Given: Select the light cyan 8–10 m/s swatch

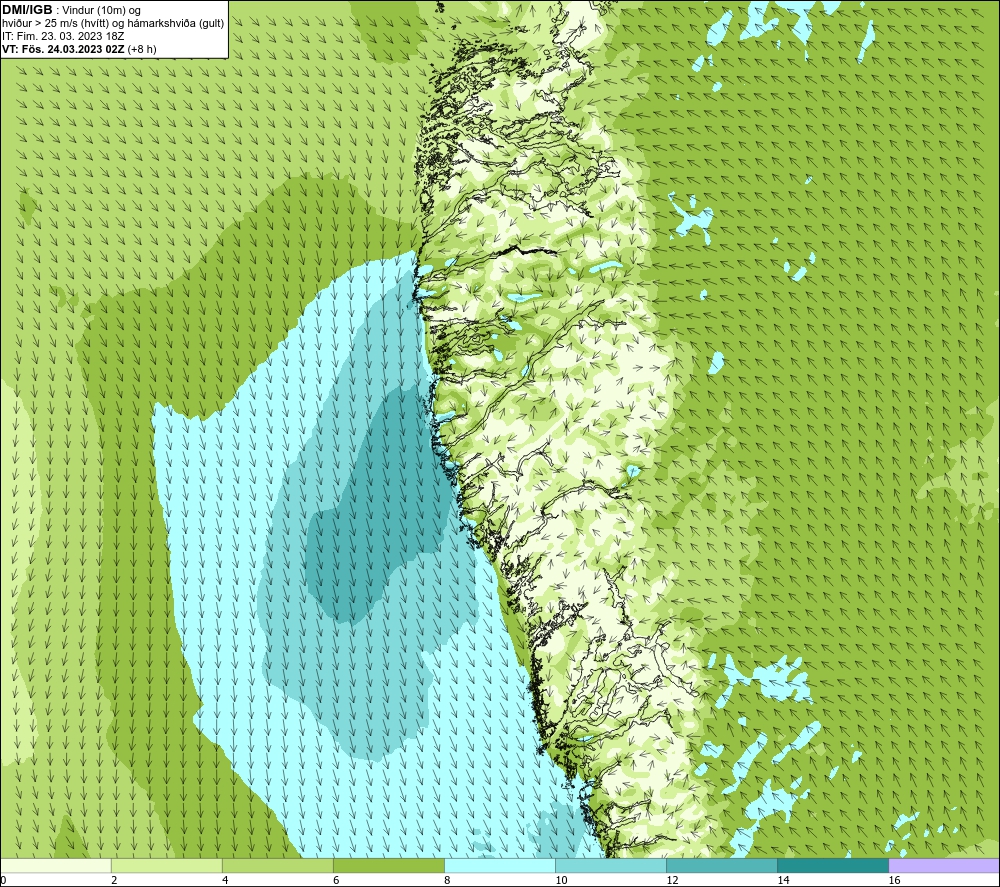Looking at the screenshot, I should point(499,865).
